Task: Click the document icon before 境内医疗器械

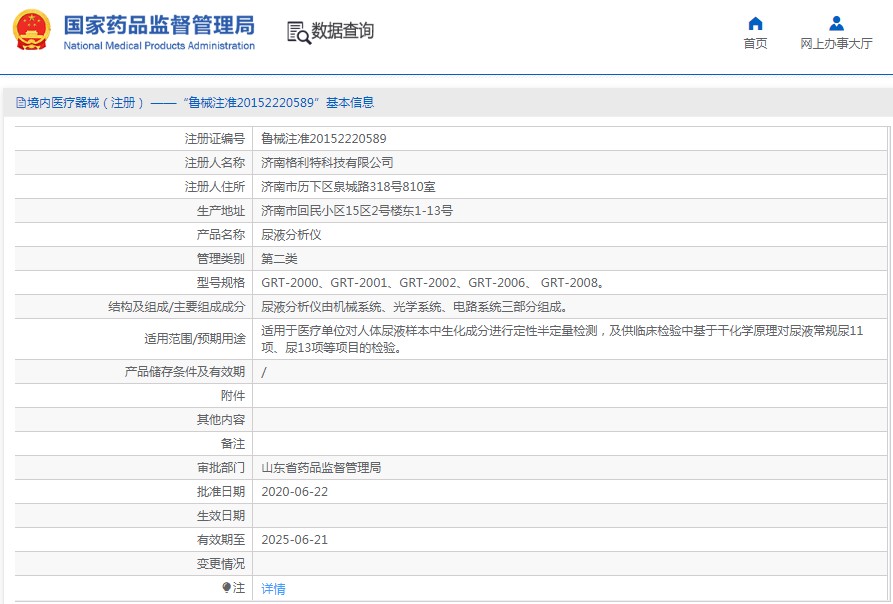Action: coord(21,102)
